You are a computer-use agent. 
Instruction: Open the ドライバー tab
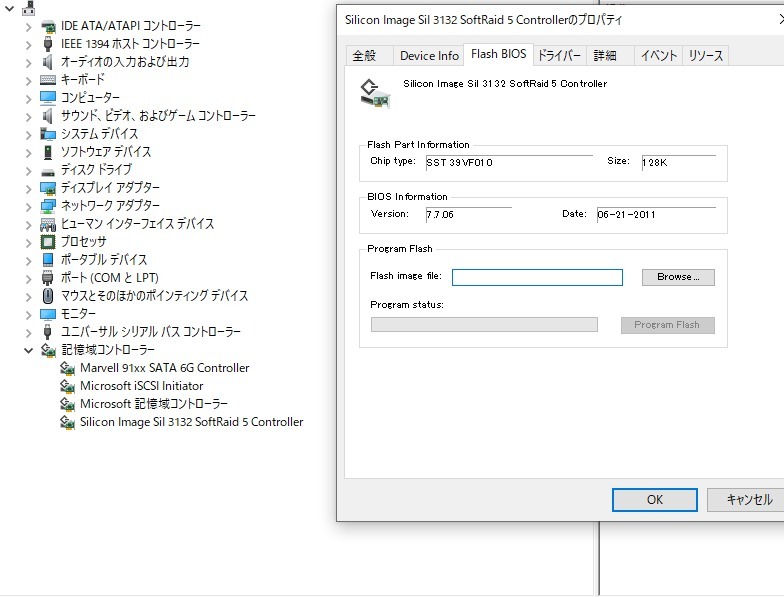pyautogui.click(x=559, y=56)
